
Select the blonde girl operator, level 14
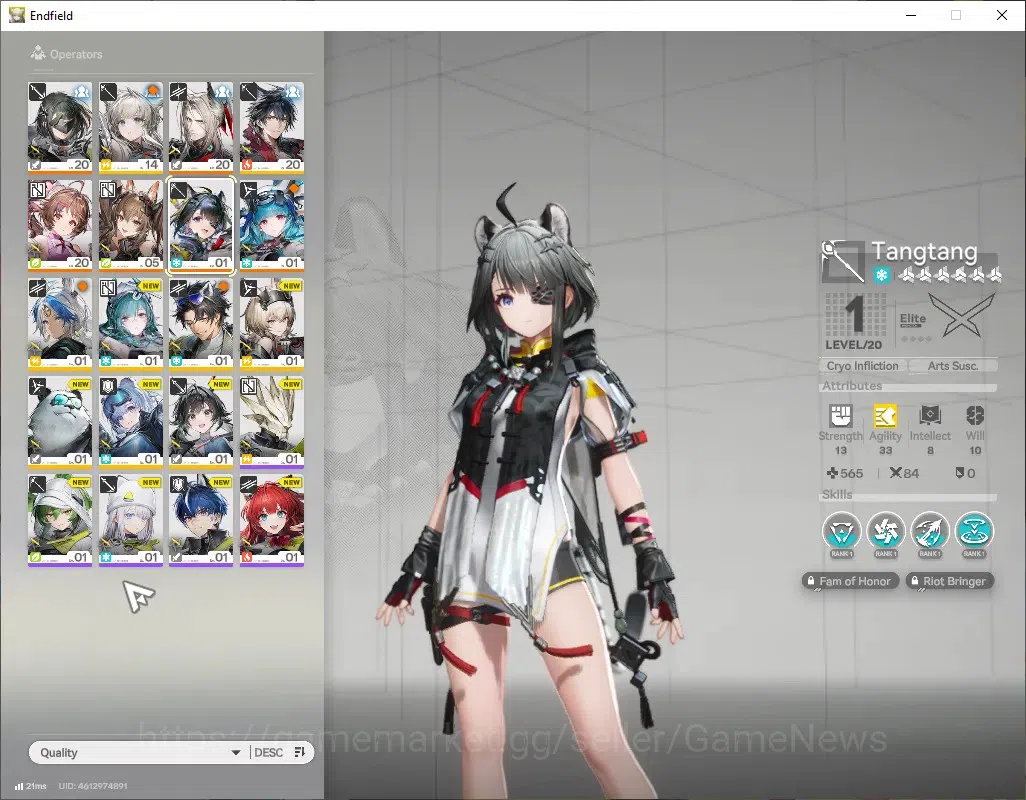[x=131, y=128]
